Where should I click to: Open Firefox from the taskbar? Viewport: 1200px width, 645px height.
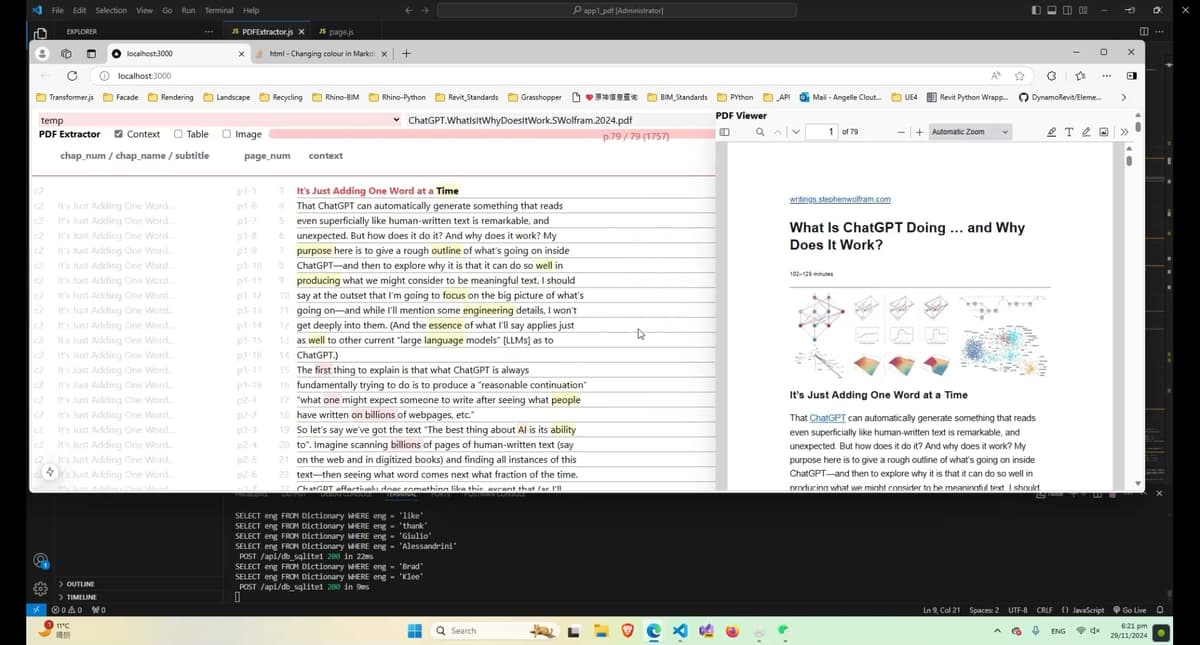[x=732, y=631]
